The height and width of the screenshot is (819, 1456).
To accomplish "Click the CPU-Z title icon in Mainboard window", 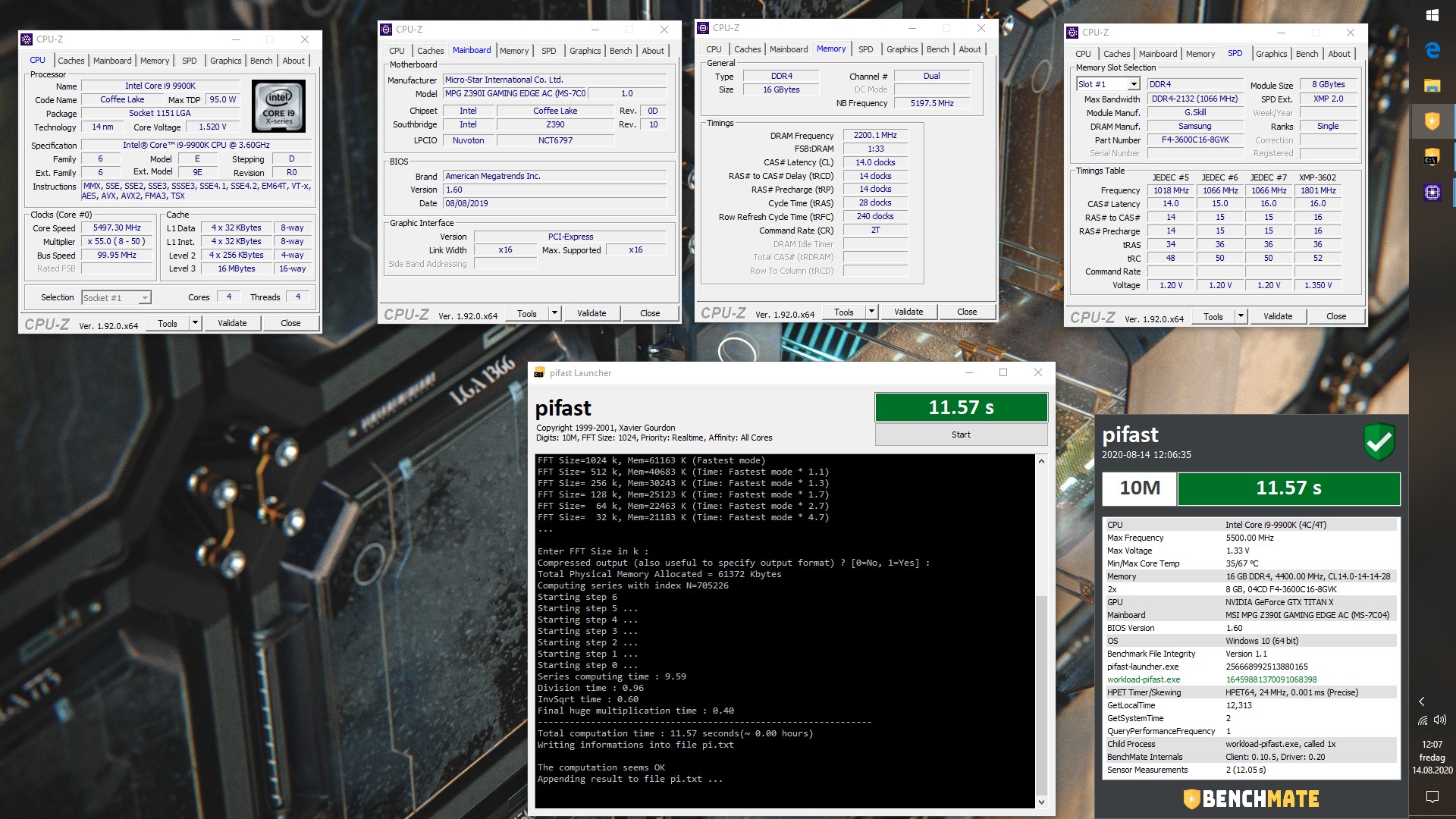I will (x=386, y=30).
